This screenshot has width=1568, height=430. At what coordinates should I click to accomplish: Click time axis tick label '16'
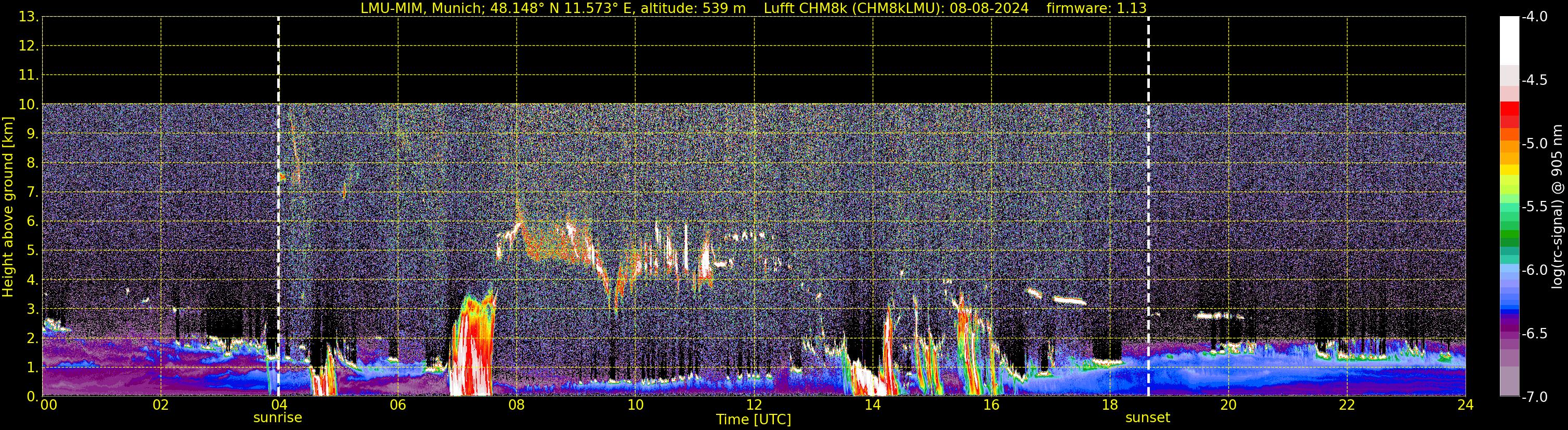pos(991,405)
